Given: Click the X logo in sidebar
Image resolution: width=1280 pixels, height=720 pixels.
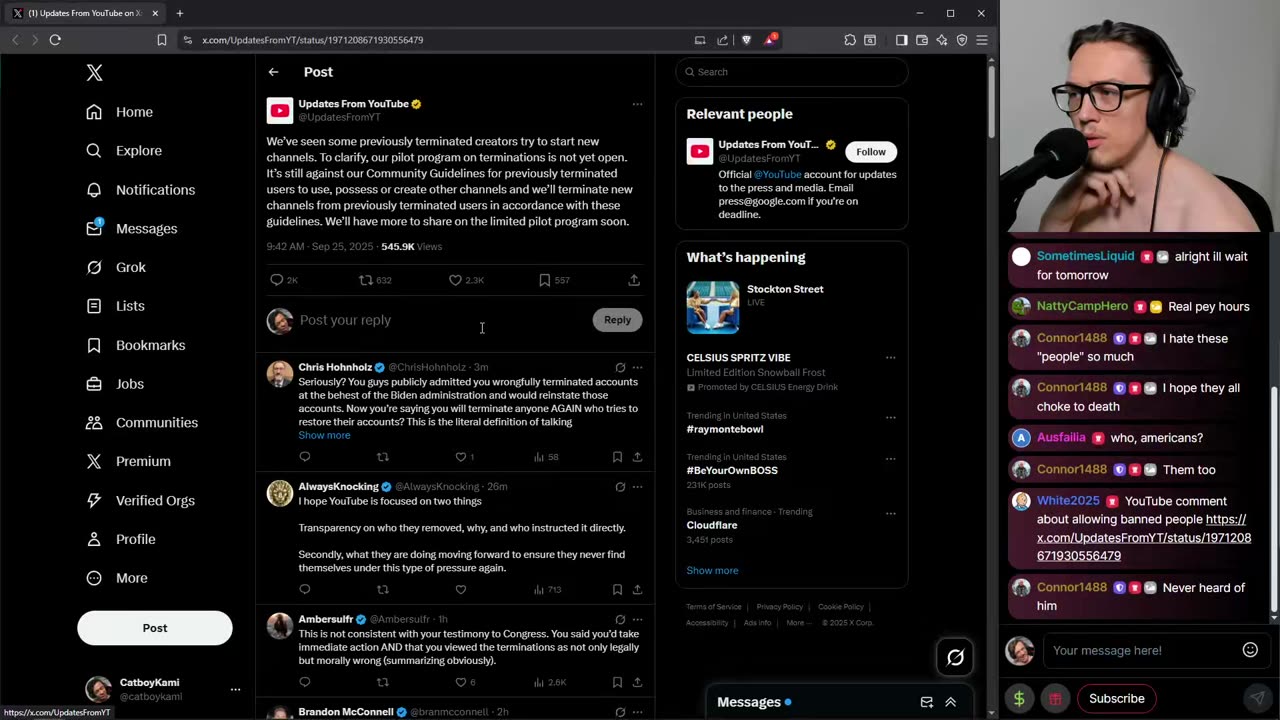Looking at the screenshot, I should pos(94,73).
